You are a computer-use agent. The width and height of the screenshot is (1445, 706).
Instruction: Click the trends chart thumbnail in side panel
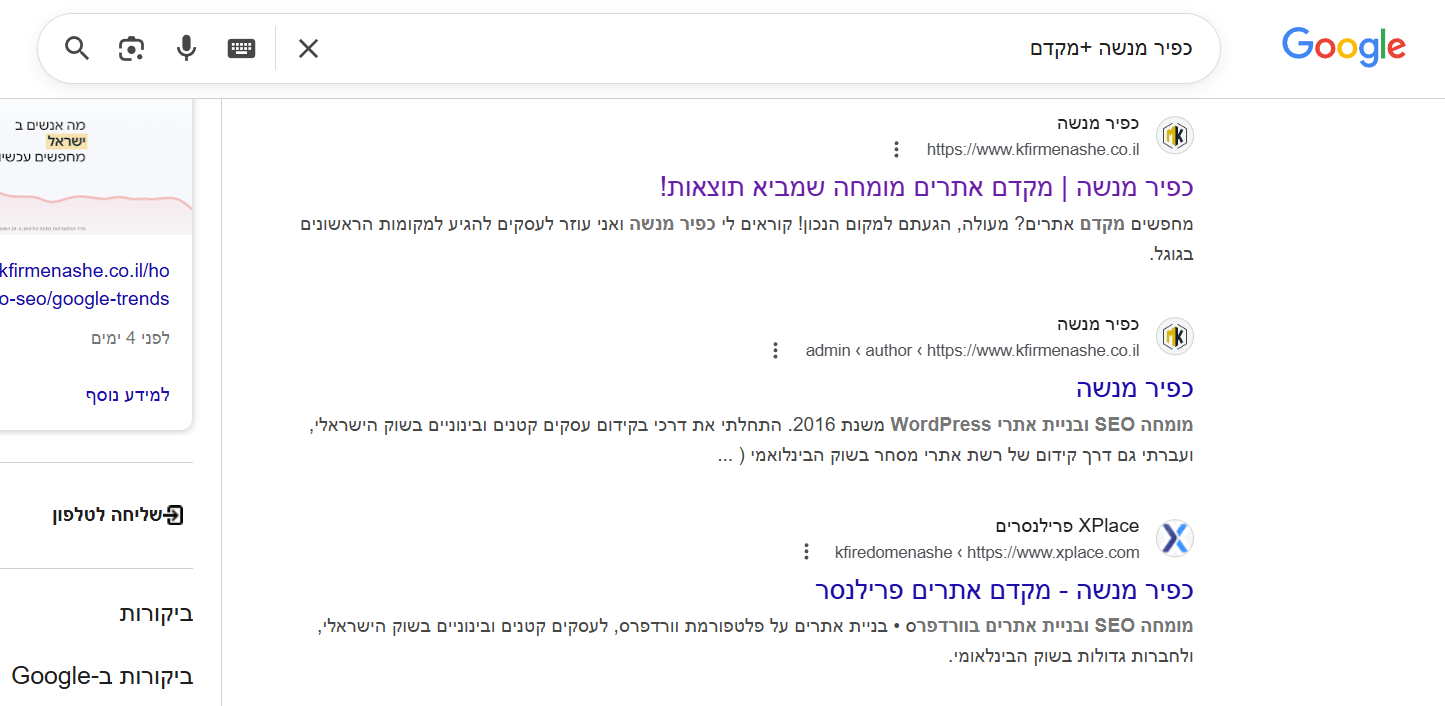(96, 168)
